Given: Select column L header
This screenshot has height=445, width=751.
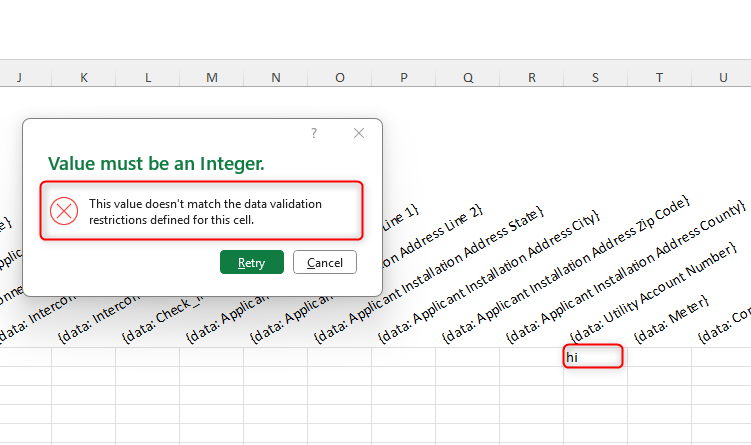Looking at the screenshot, I should click(148, 77).
